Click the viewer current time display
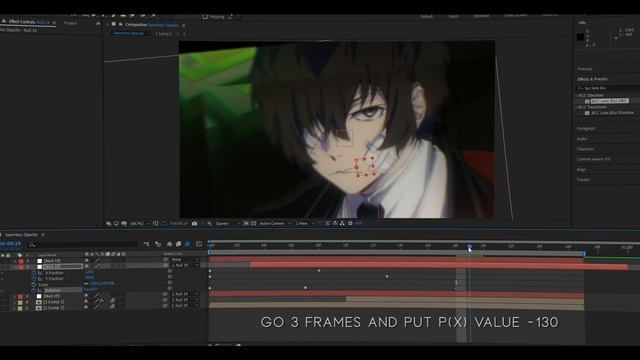 point(179,224)
